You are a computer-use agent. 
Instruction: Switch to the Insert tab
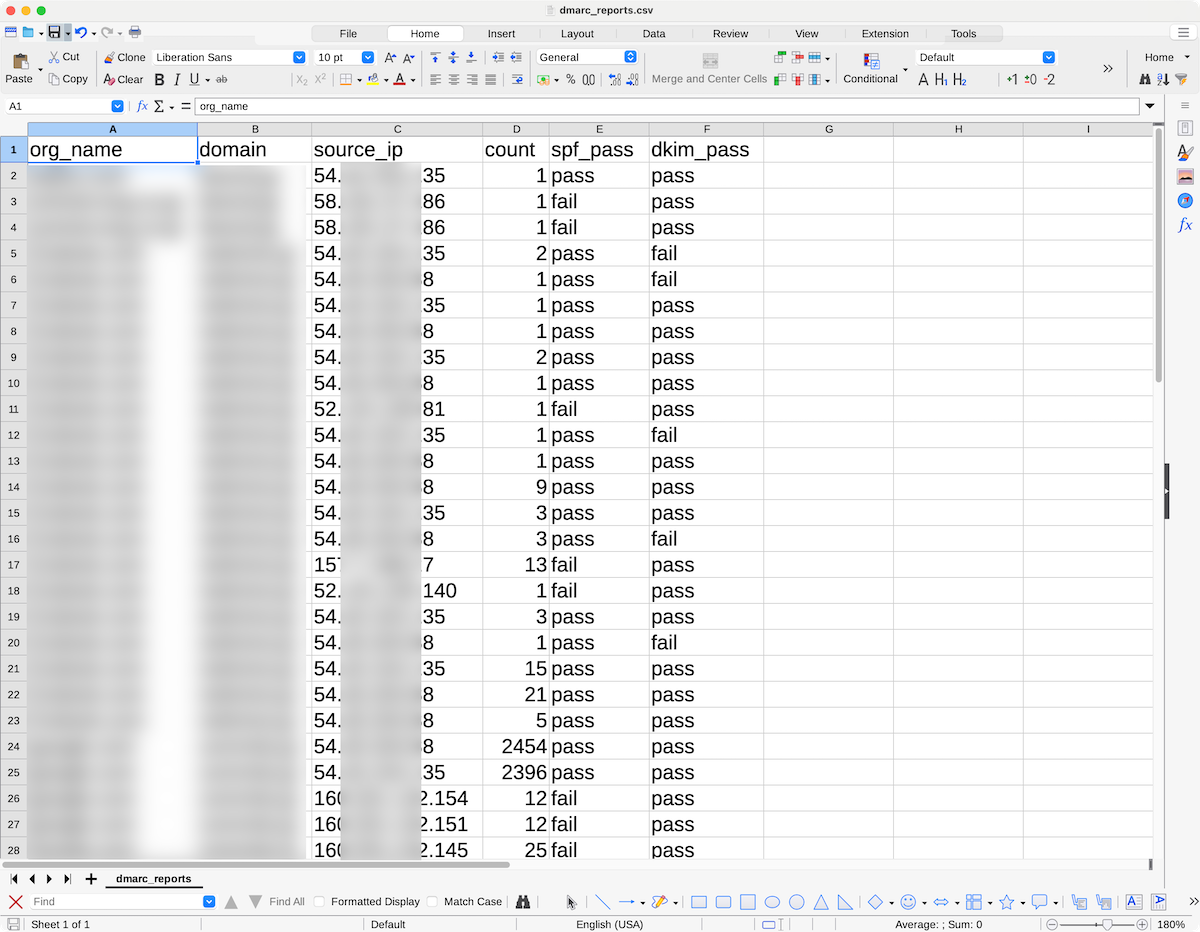pyautogui.click(x=501, y=34)
